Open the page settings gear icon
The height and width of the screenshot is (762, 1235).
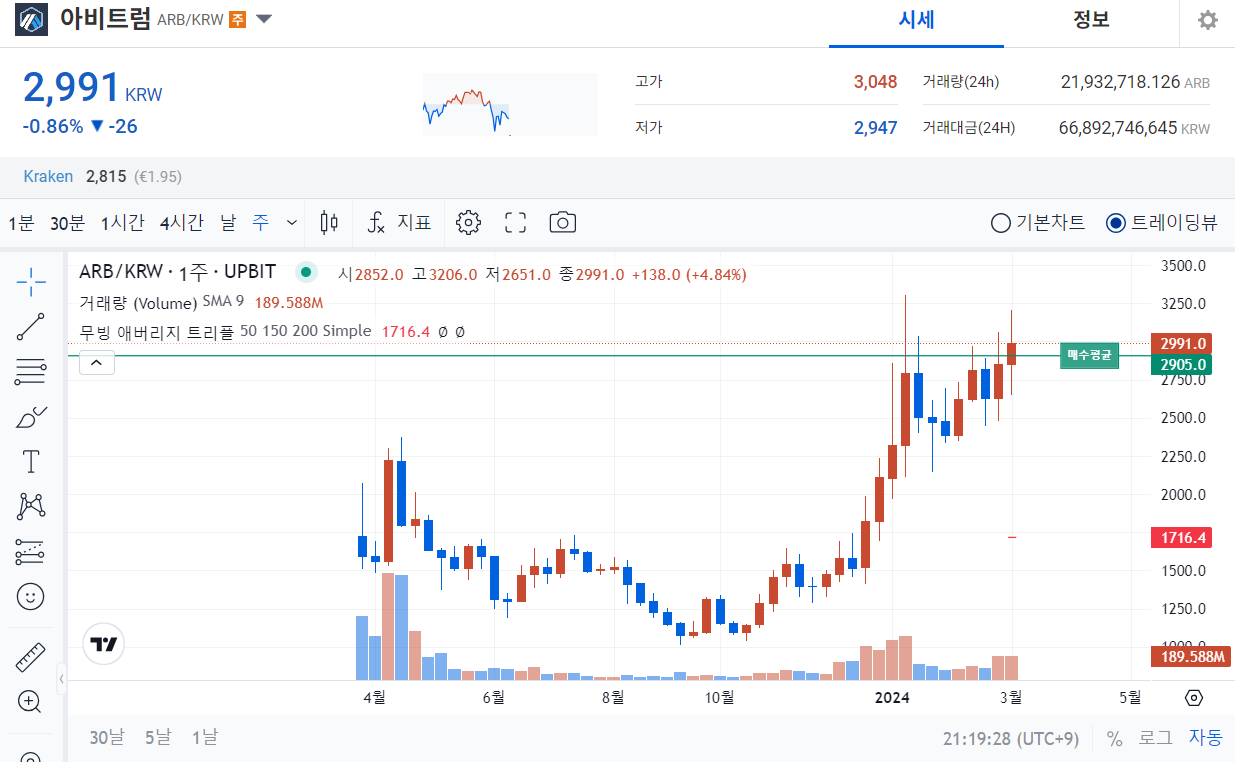[1208, 20]
